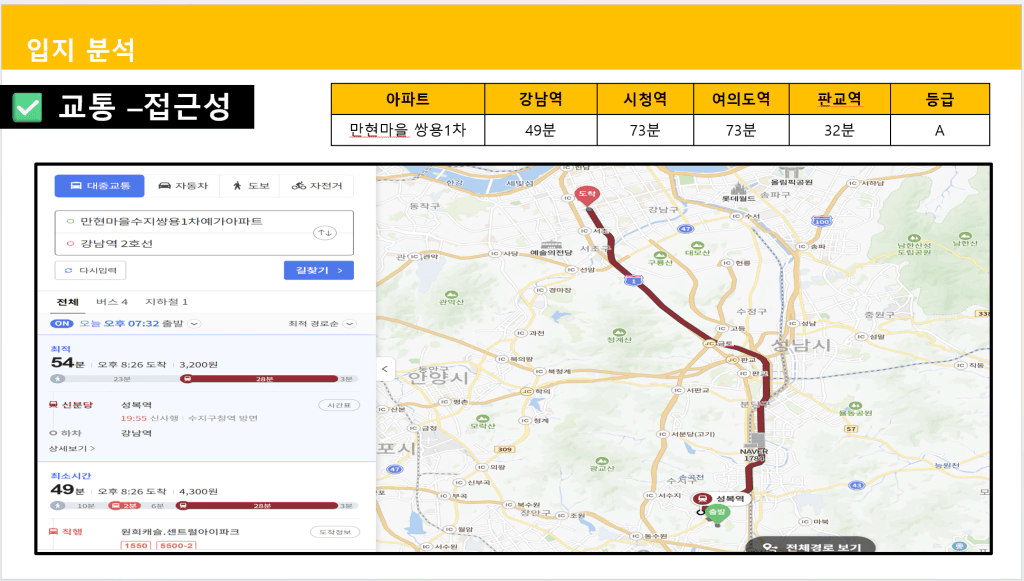1024x581 pixels.
Task: Click the 청계산 mountain icon on map
Action: 619,332
